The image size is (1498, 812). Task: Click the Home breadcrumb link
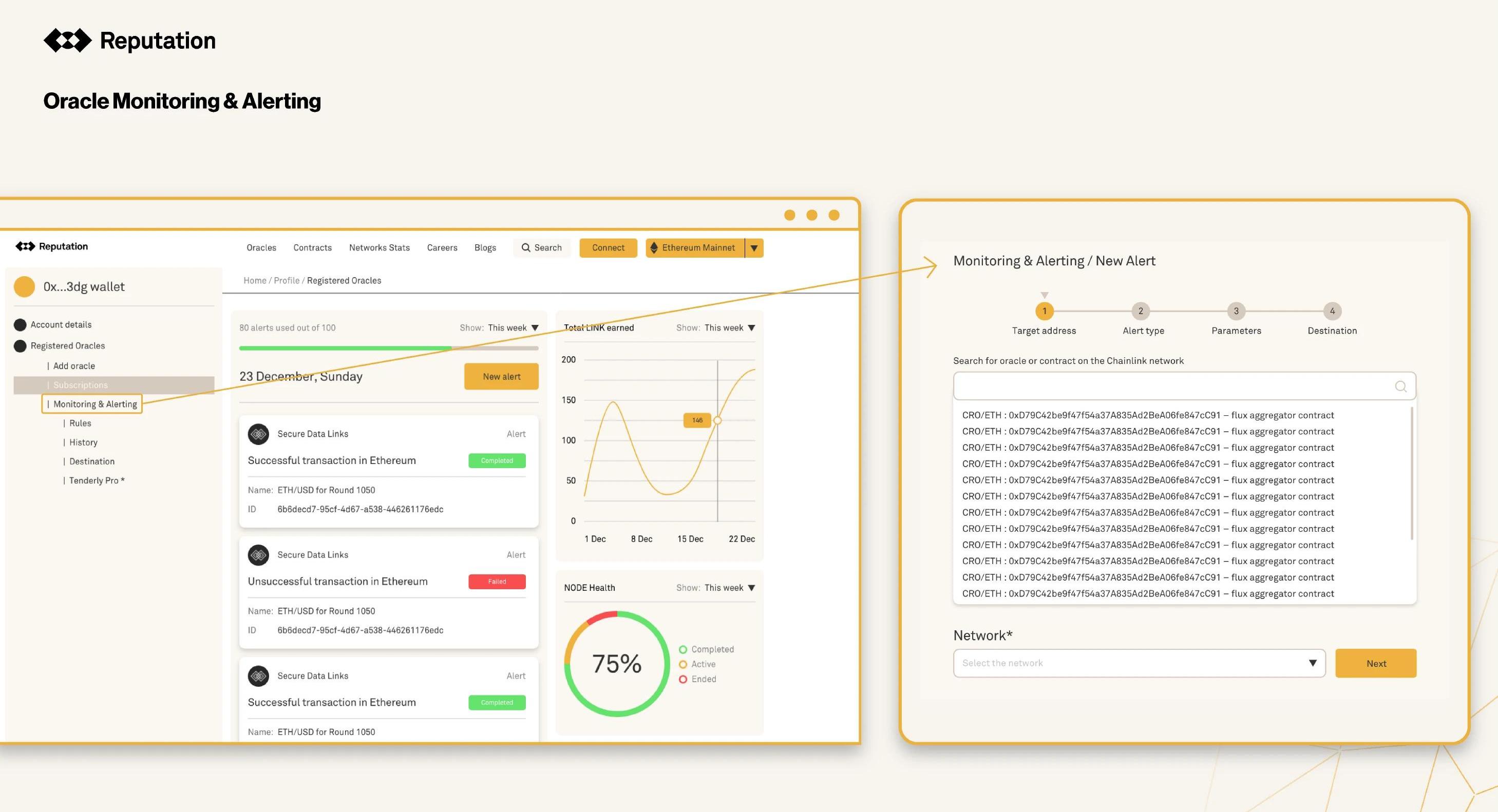coord(255,281)
